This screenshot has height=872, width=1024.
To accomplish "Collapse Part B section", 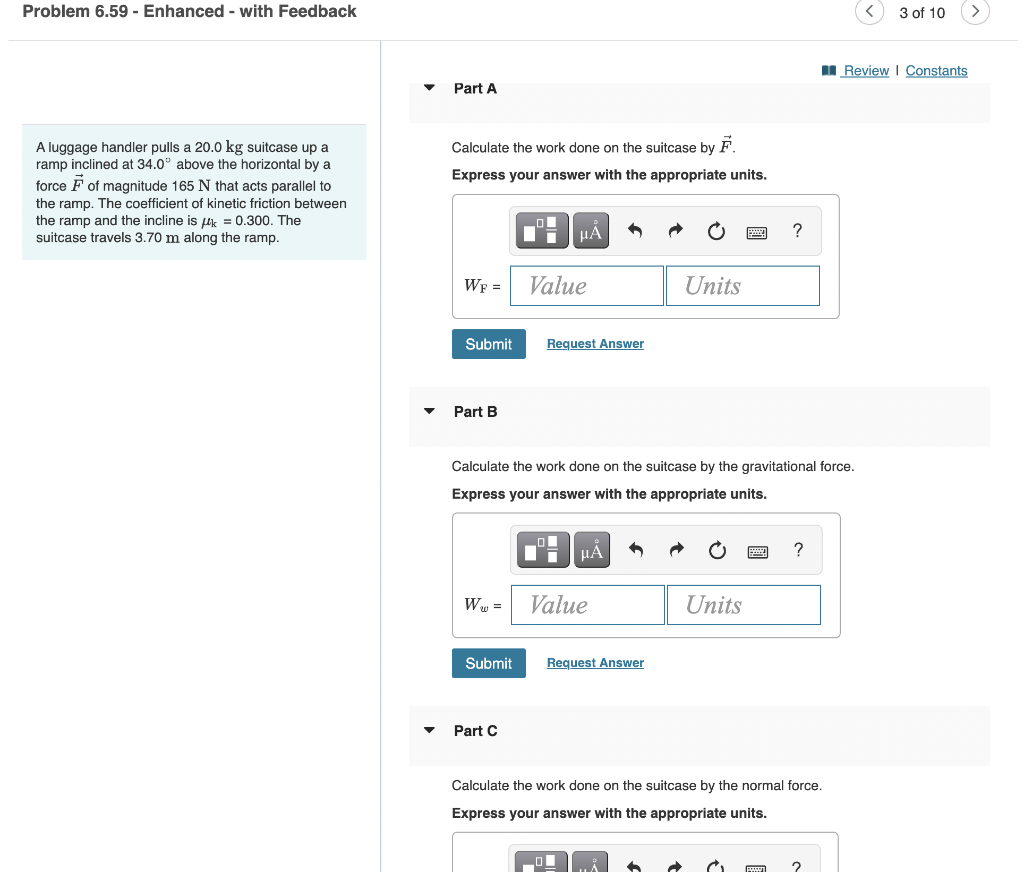I will point(429,412).
